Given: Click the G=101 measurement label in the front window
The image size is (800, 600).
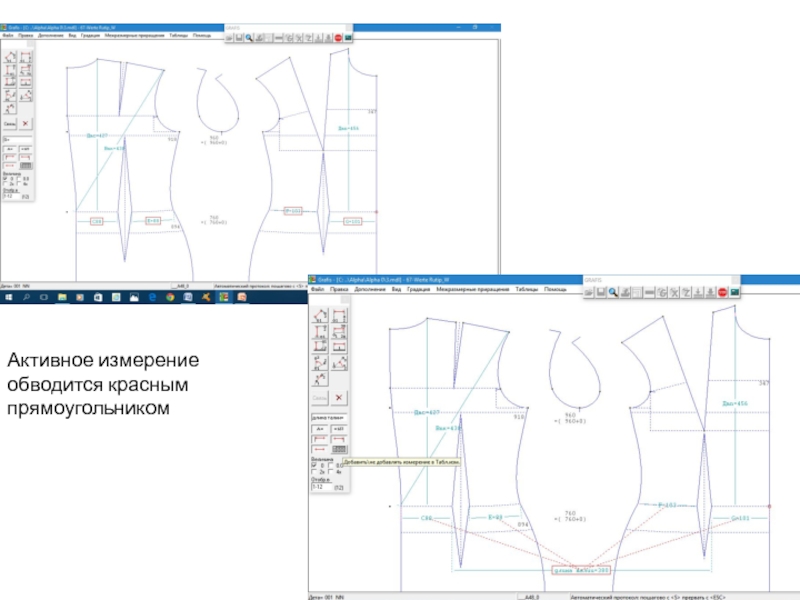Looking at the screenshot, I should pos(740,518).
